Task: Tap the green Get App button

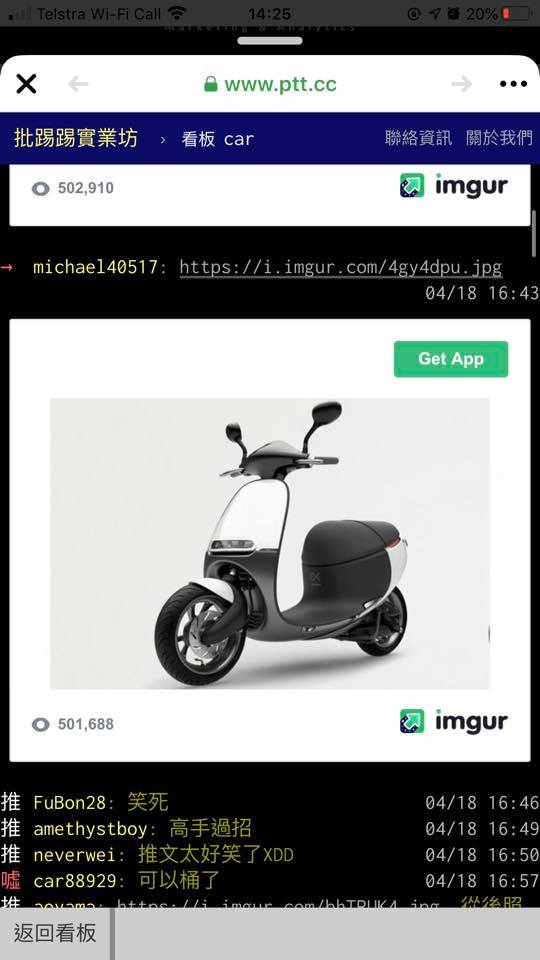Action: pos(451,359)
